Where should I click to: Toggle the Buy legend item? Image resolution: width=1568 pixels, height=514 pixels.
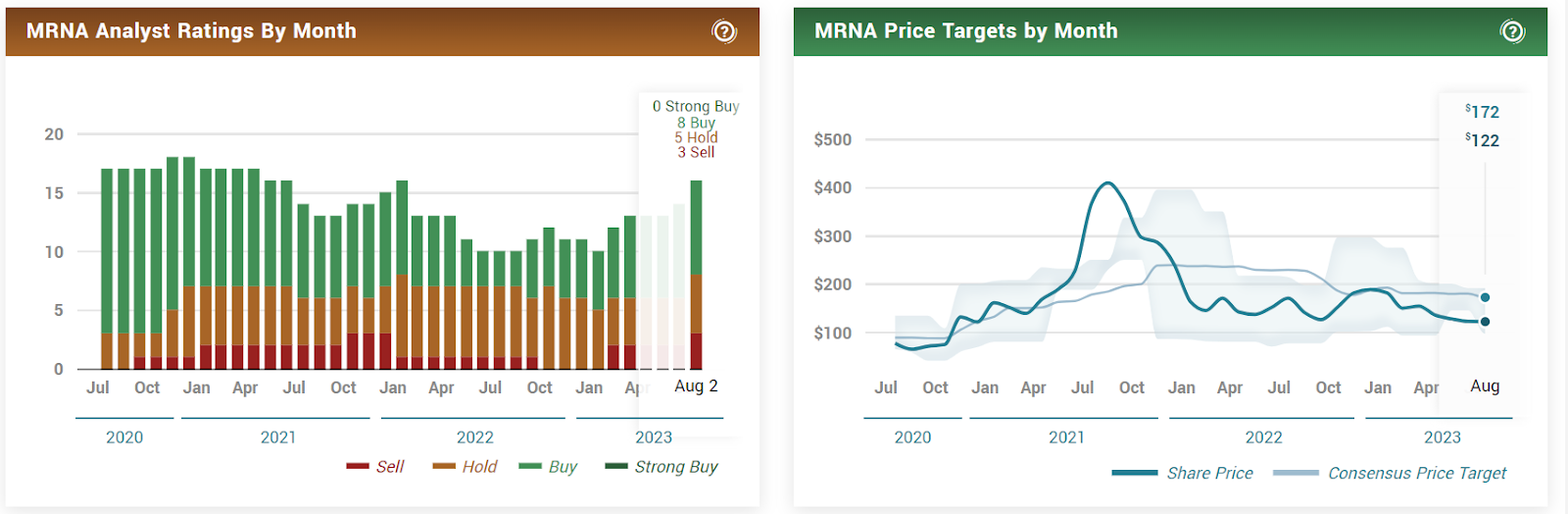[548, 467]
